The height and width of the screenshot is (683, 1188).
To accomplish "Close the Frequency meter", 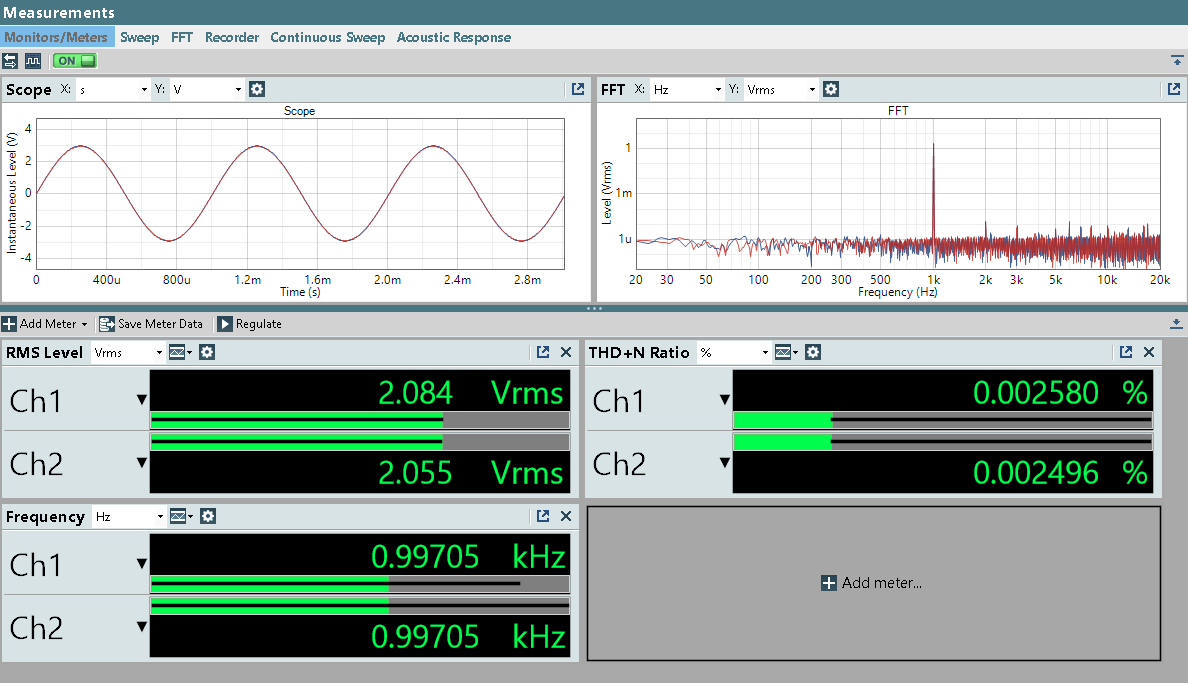I will tap(566, 516).
